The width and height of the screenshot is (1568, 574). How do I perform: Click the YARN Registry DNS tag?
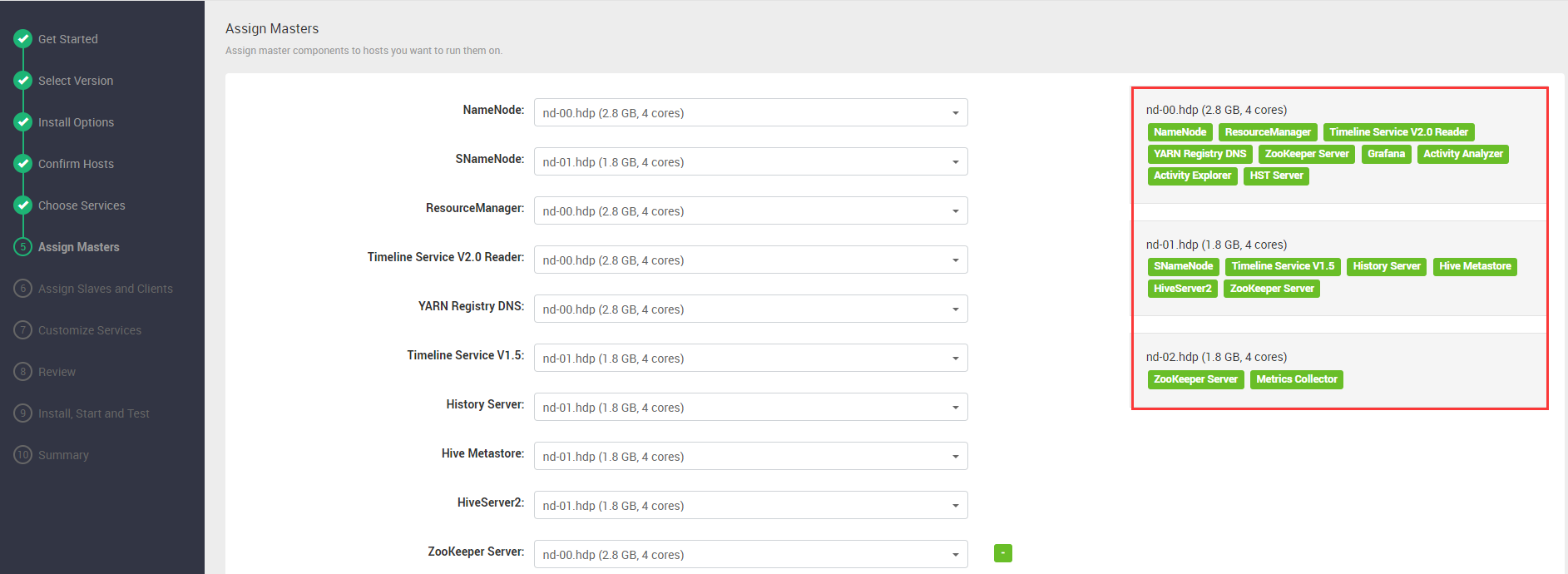[x=1199, y=154]
